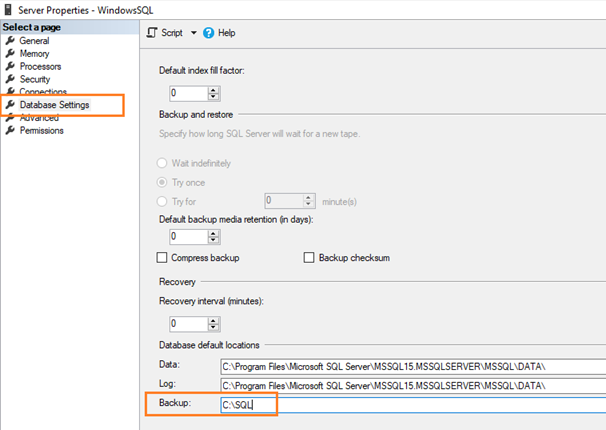Increase the Try for minutes value
The height and width of the screenshot is (430, 606).
[308, 198]
